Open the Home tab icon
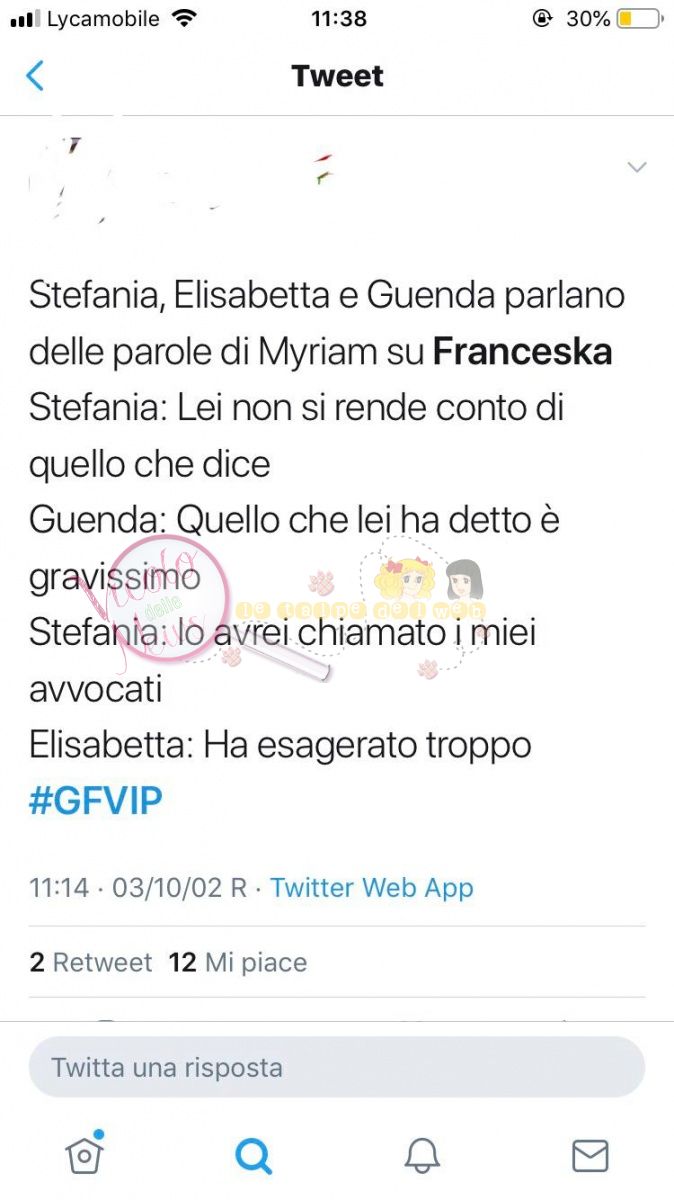This screenshot has height=1200, width=674. [85, 1155]
